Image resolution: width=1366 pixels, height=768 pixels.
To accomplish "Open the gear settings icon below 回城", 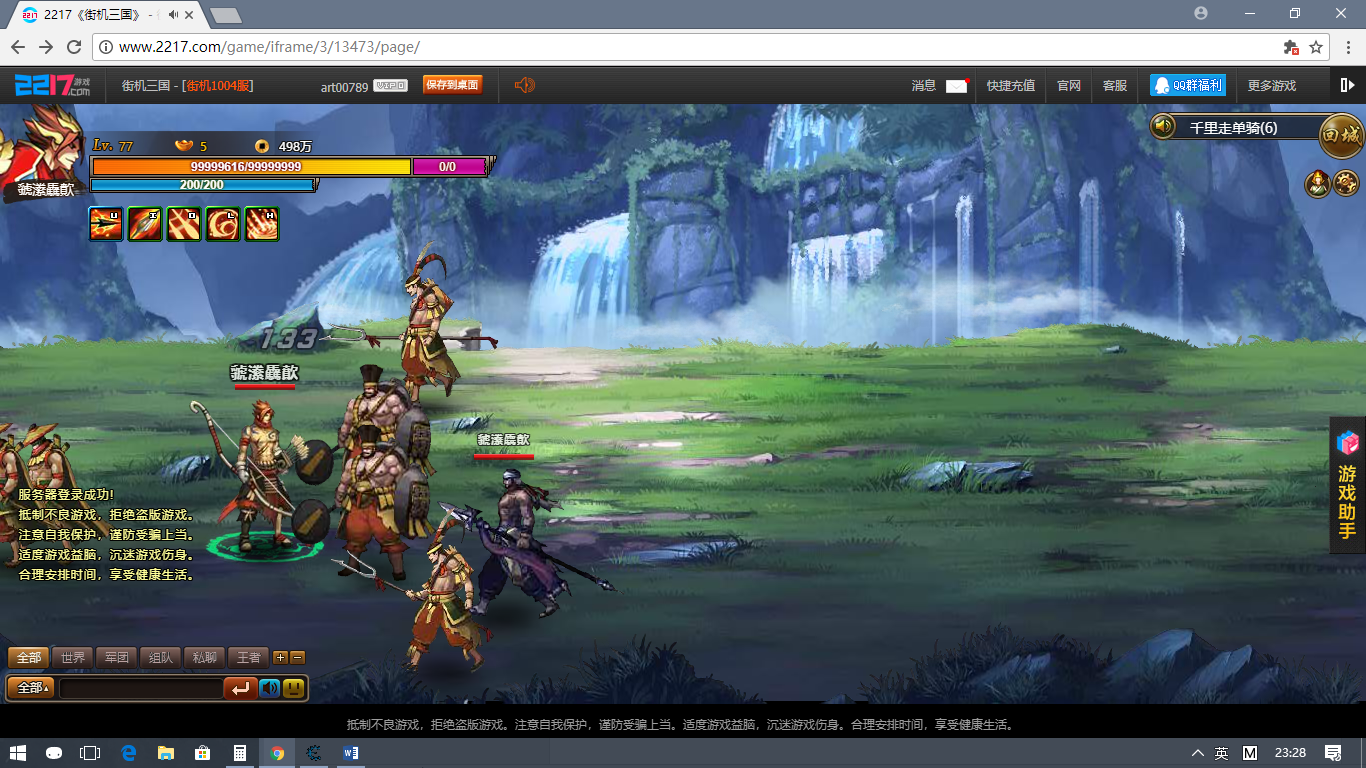I will 1346,184.
